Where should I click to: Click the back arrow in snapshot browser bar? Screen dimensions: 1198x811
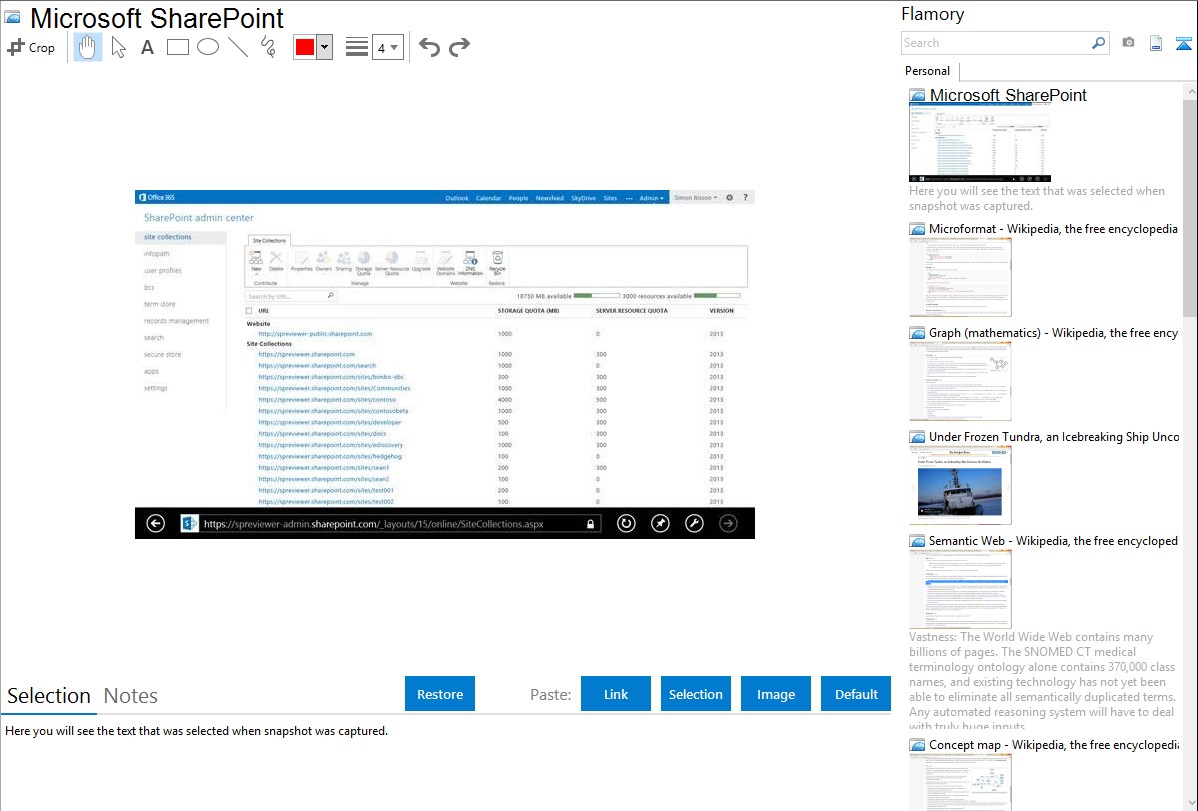(x=156, y=524)
